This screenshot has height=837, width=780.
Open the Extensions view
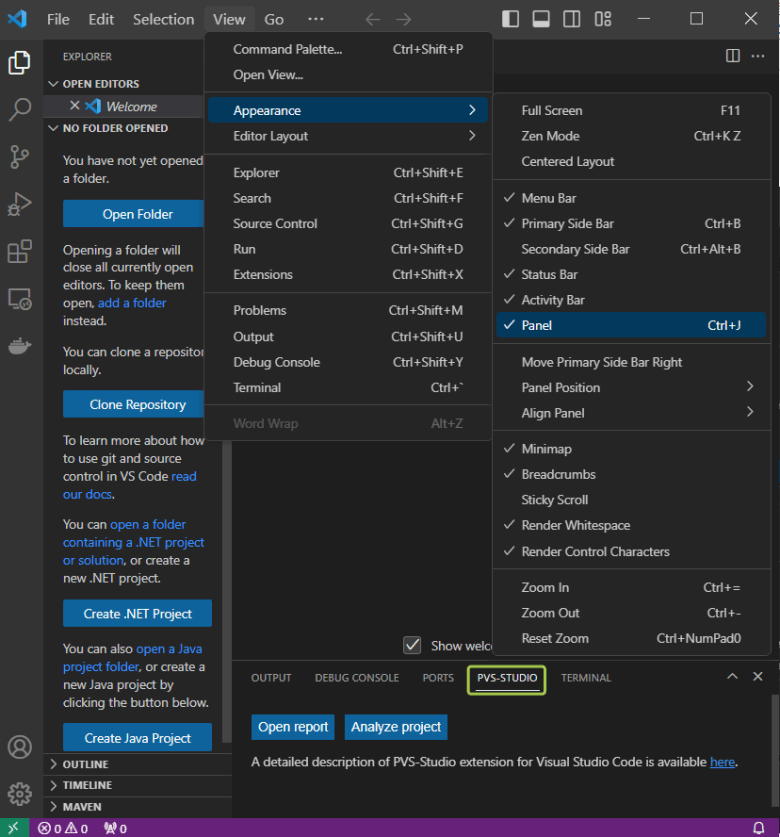point(20,251)
